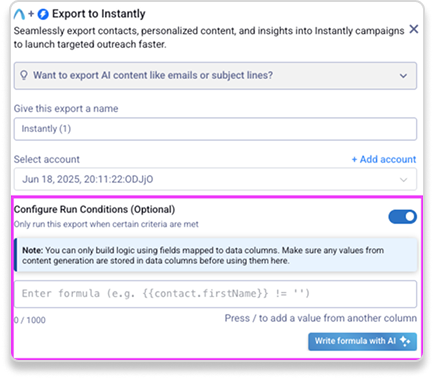433x378 pixels.
Task: Click the run condition formula field
Action: pos(215,294)
